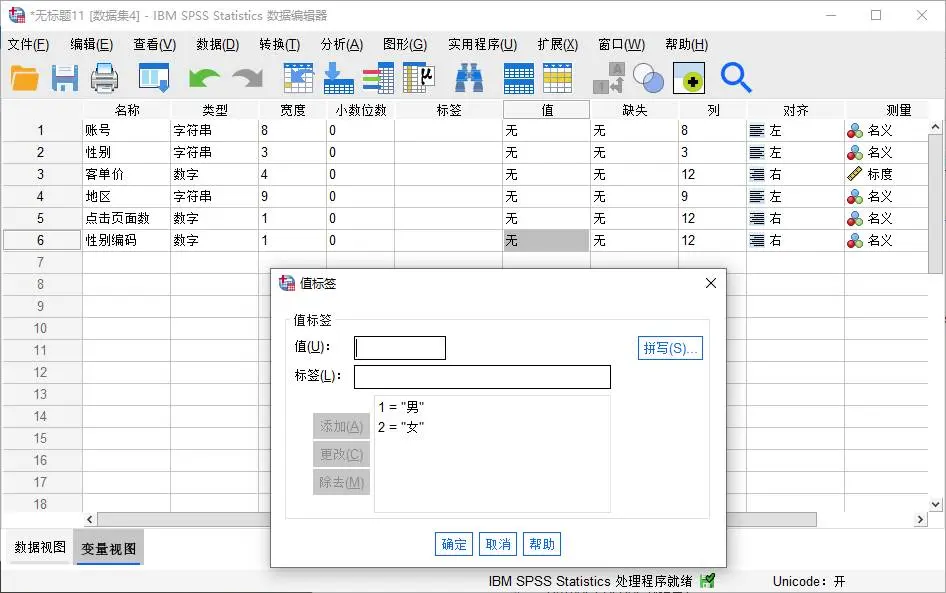The height and width of the screenshot is (593, 946).
Task: Open the 帮助(H) menu
Action: click(687, 45)
